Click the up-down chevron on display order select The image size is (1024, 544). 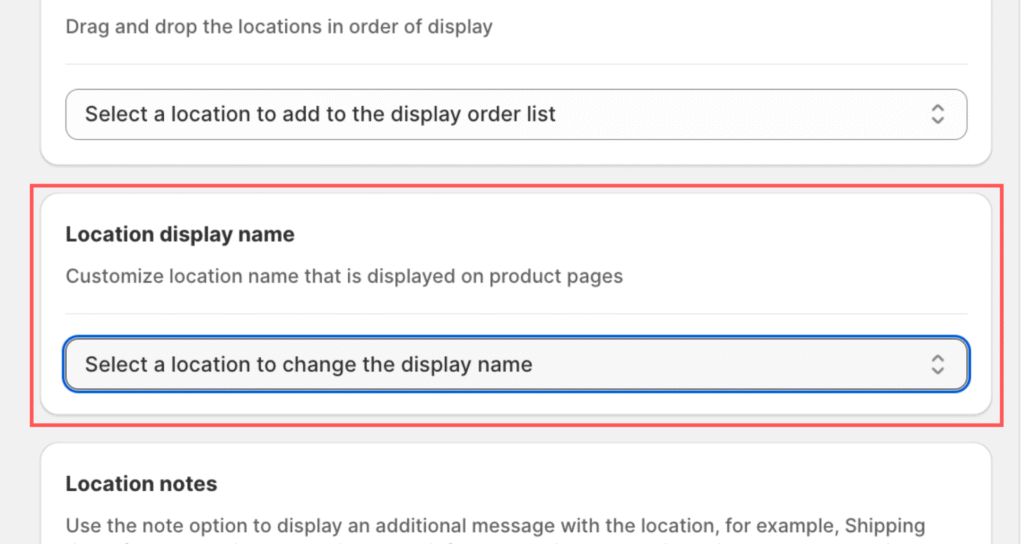pyautogui.click(x=937, y=114)
